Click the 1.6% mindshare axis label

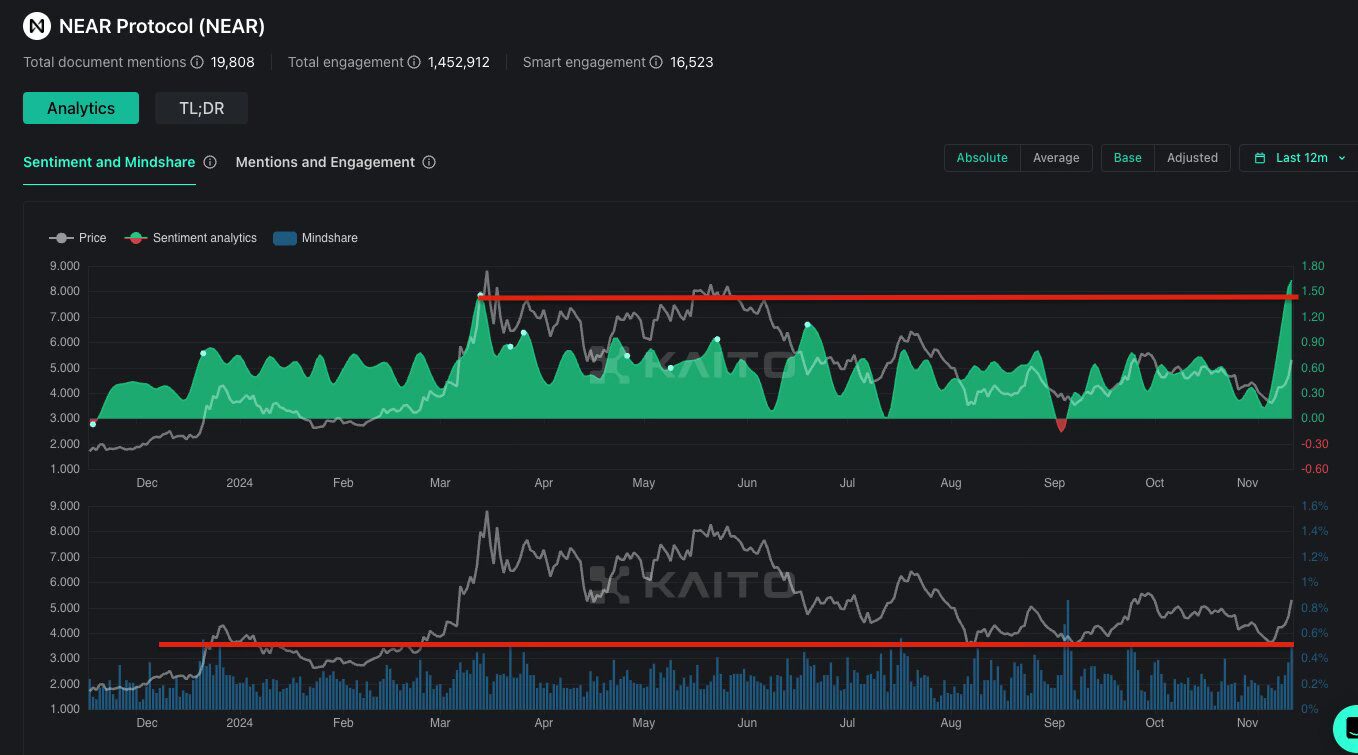click(x=1315, y=506)
